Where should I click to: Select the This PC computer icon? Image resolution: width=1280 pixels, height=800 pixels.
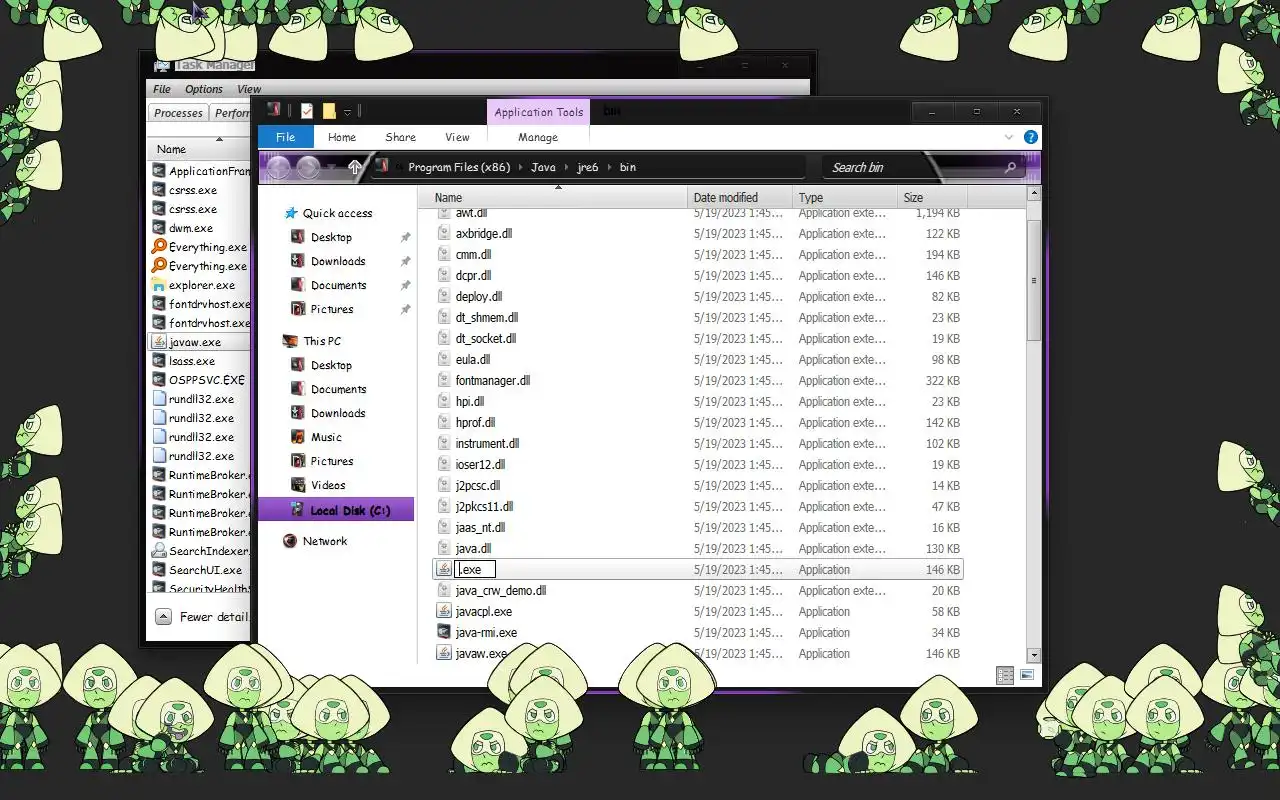point(290,341)
